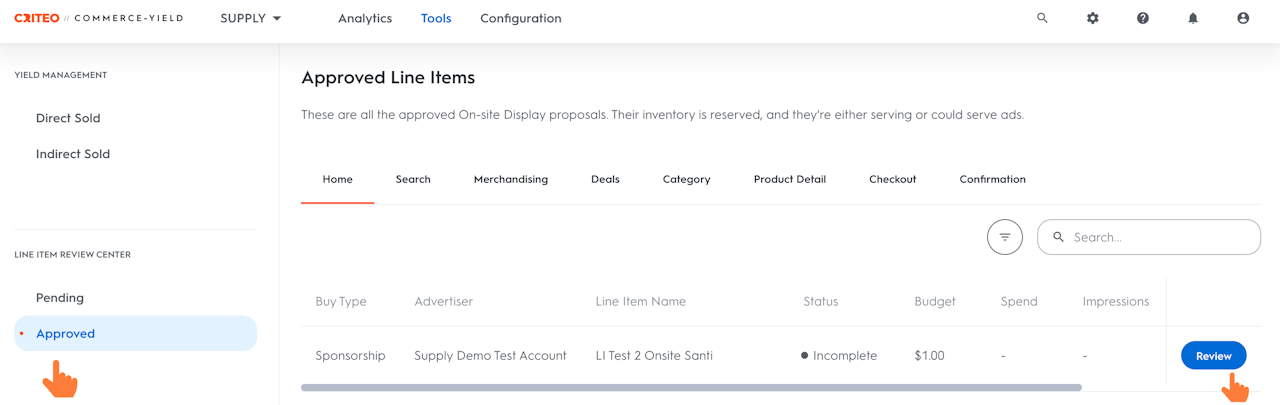Go to Pending line items
The image size is (1280, 405).
pos(60,298)
